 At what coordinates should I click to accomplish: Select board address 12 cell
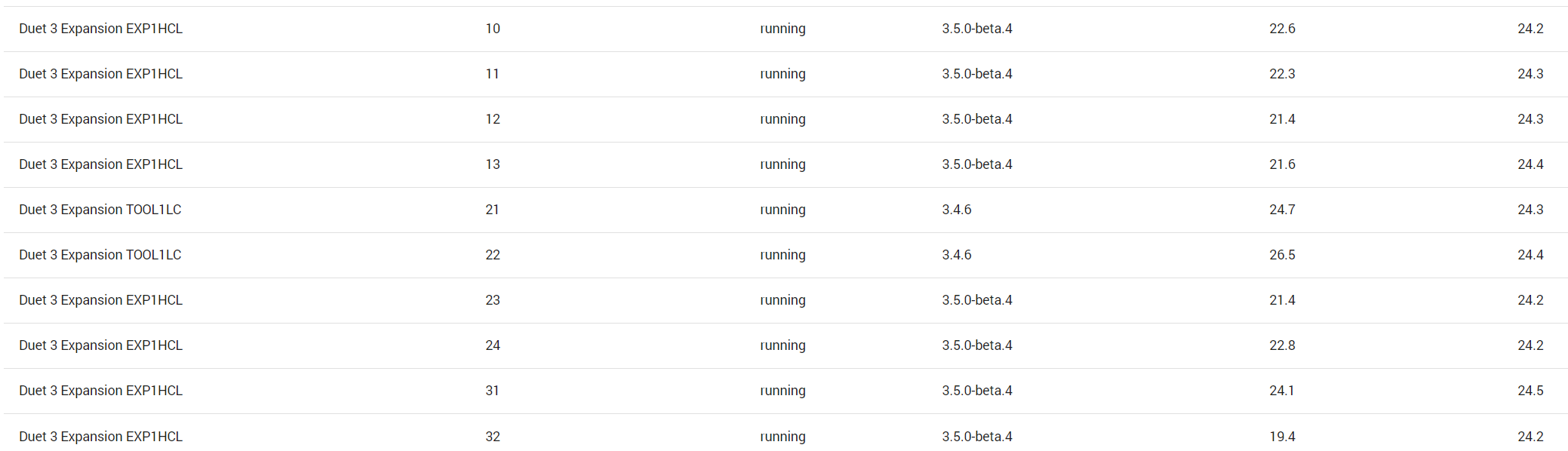click(x=493, y=119)
